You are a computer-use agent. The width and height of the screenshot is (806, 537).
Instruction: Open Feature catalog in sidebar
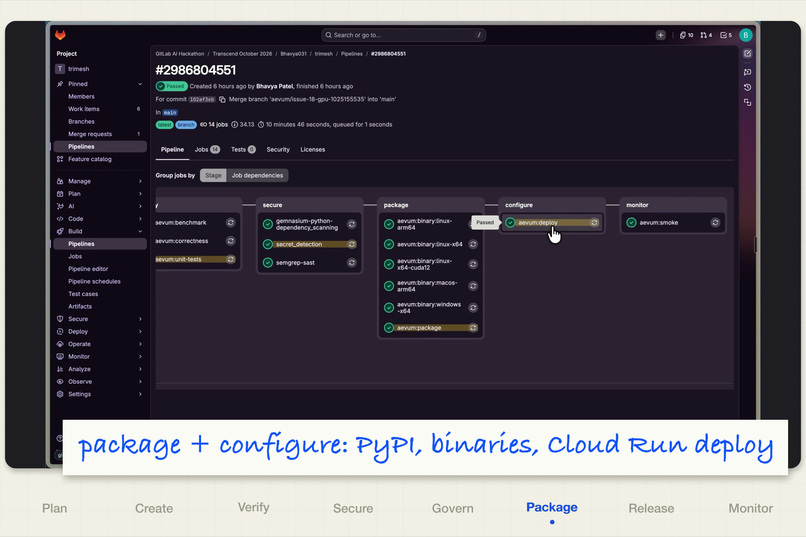tap(100, 159)
